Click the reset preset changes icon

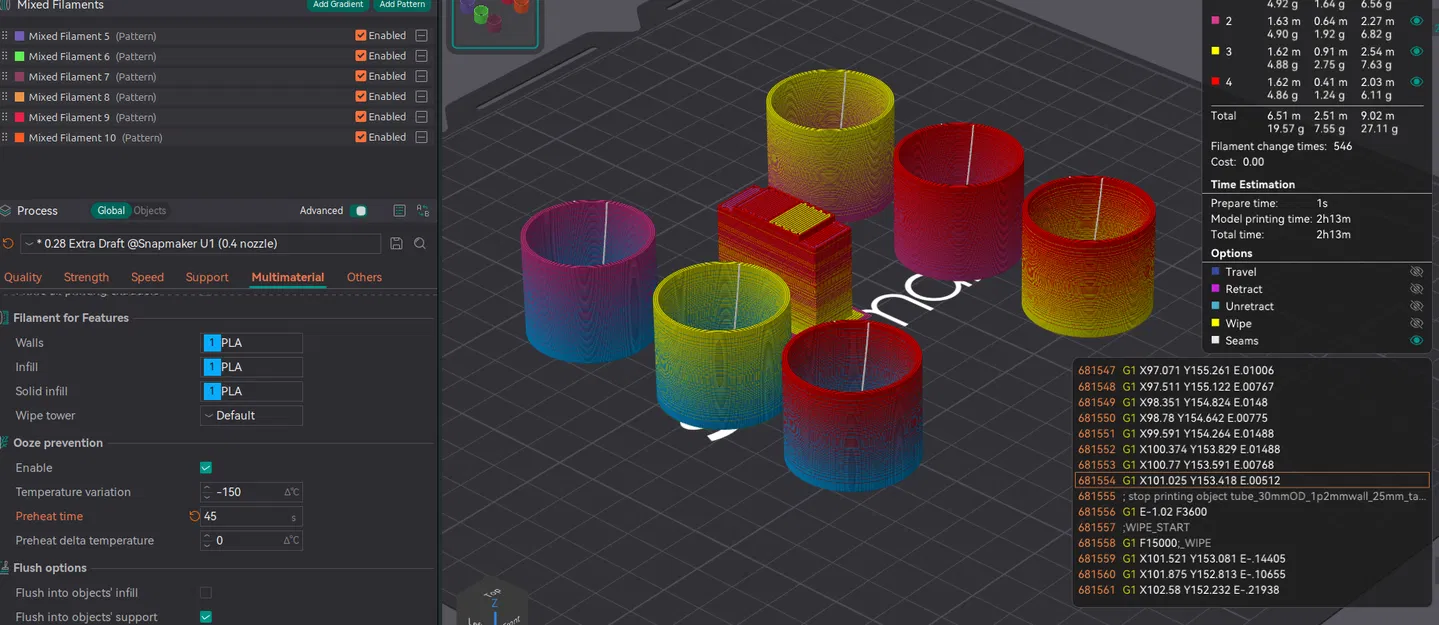click(x=8, y=243)
